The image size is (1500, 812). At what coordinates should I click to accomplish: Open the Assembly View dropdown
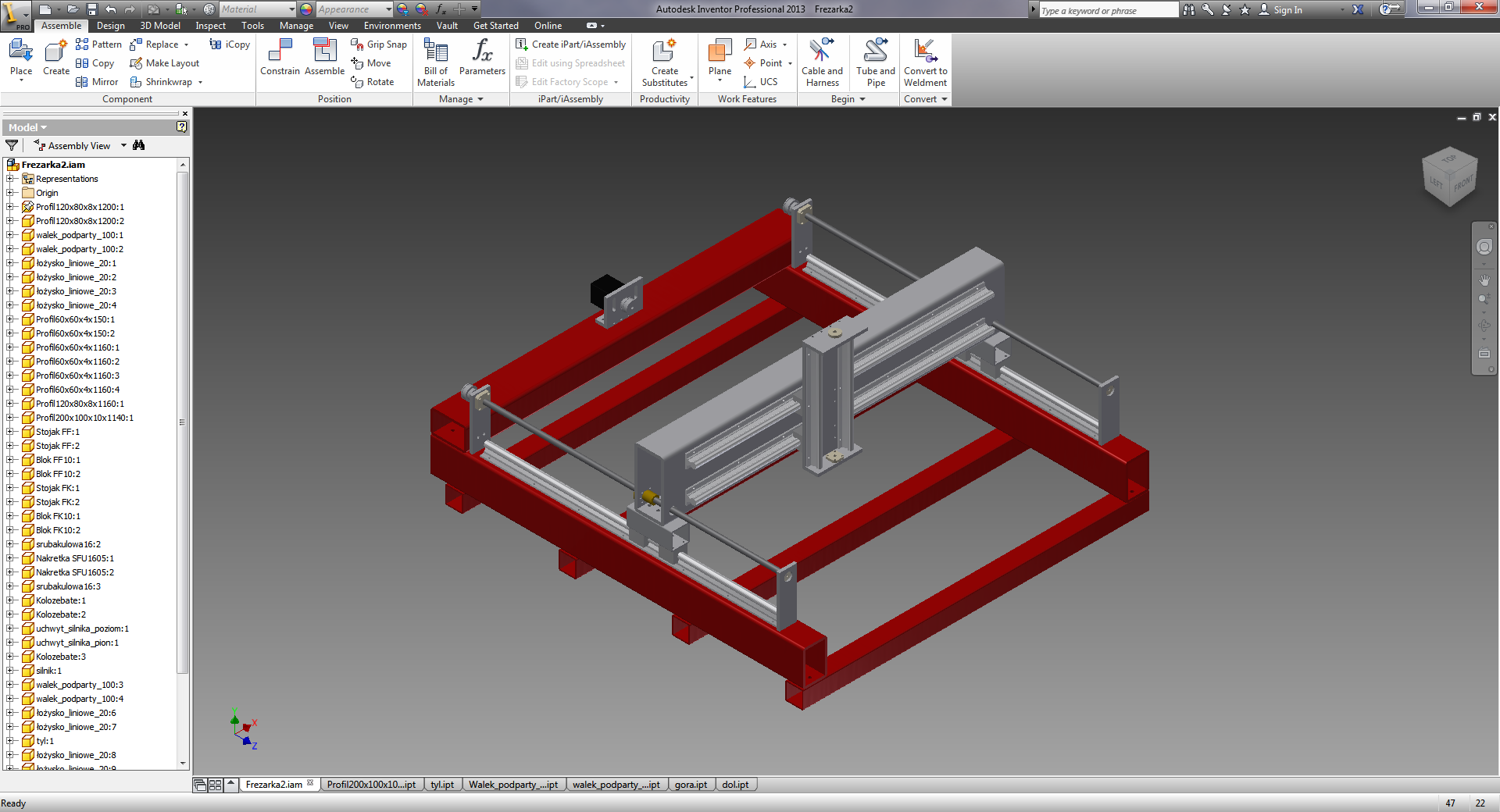pos(123,145)
